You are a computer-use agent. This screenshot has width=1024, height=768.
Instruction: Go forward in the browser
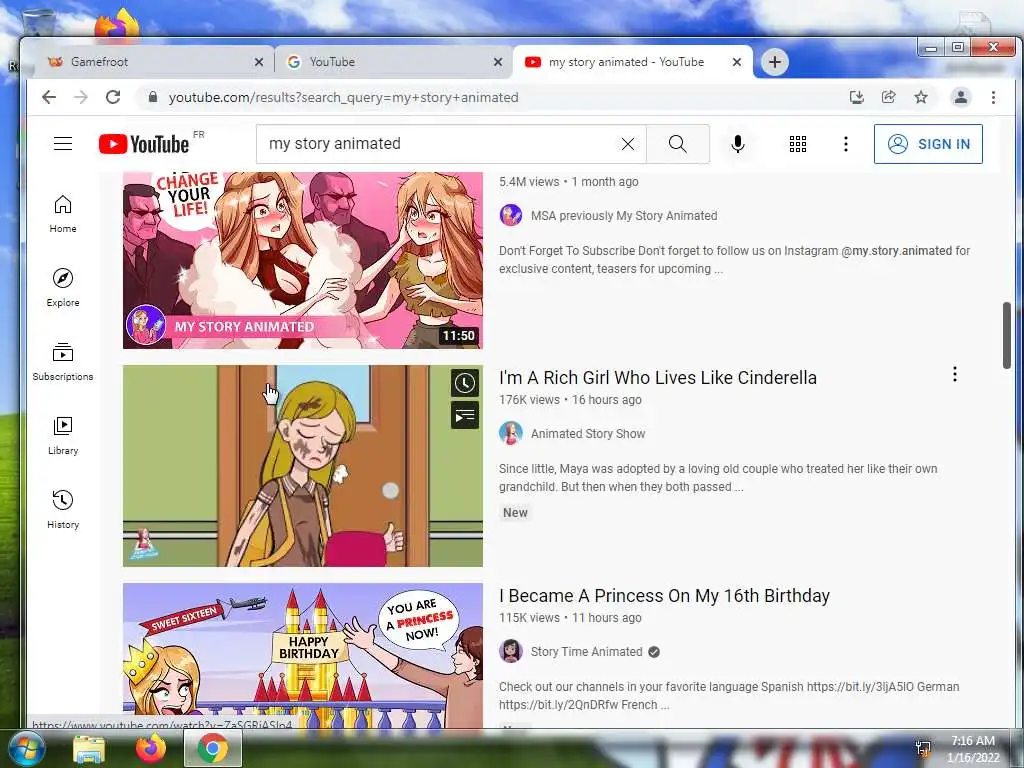pos(81,97)
